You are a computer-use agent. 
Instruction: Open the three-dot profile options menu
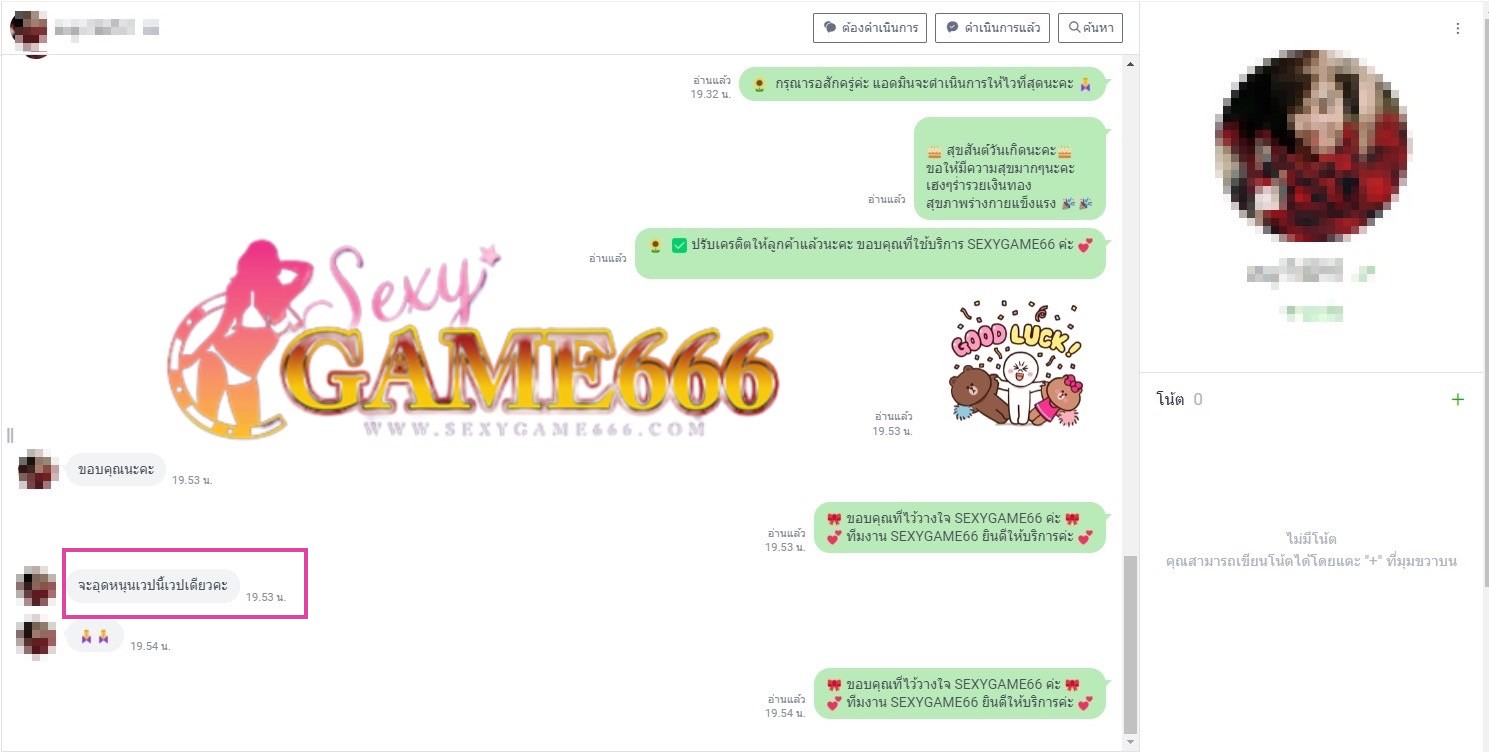(1457, 29)
